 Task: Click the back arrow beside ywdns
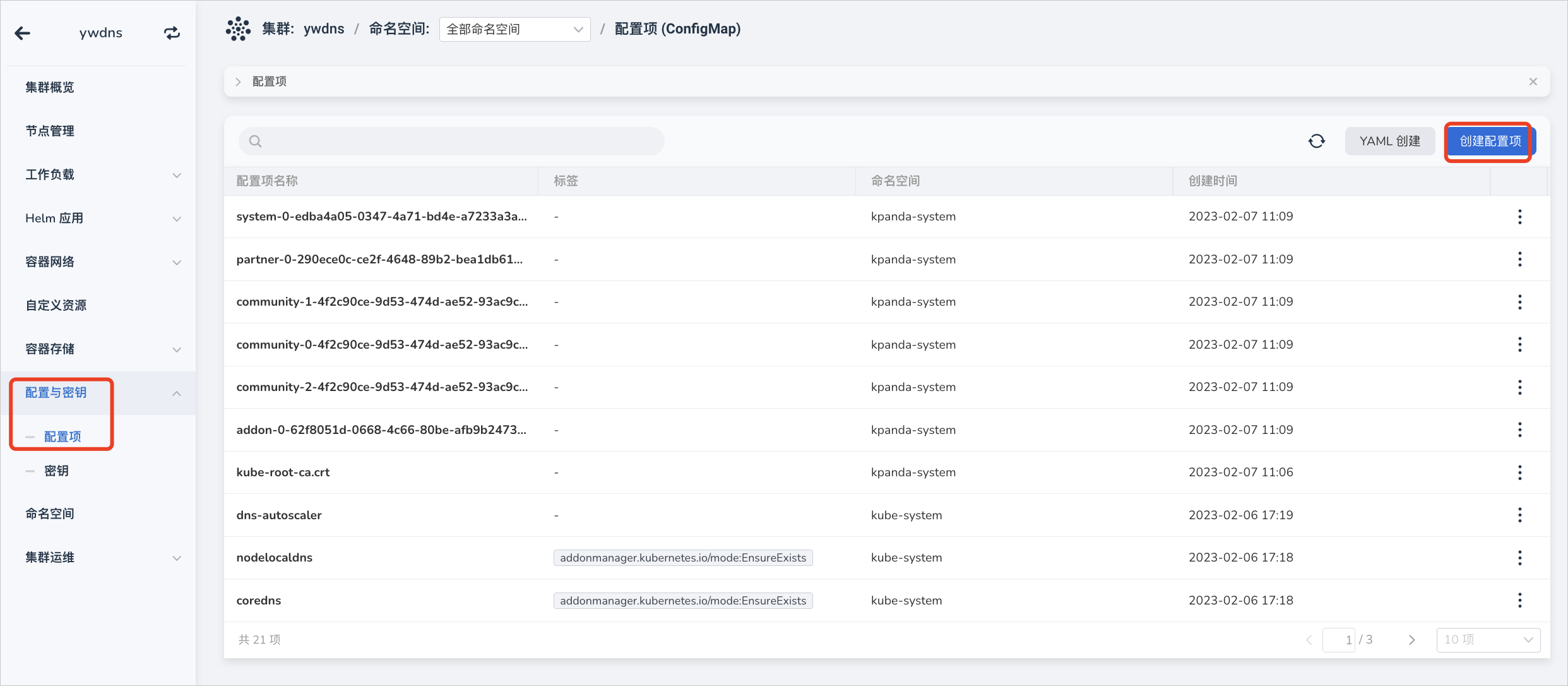click(x=23, y=33)
